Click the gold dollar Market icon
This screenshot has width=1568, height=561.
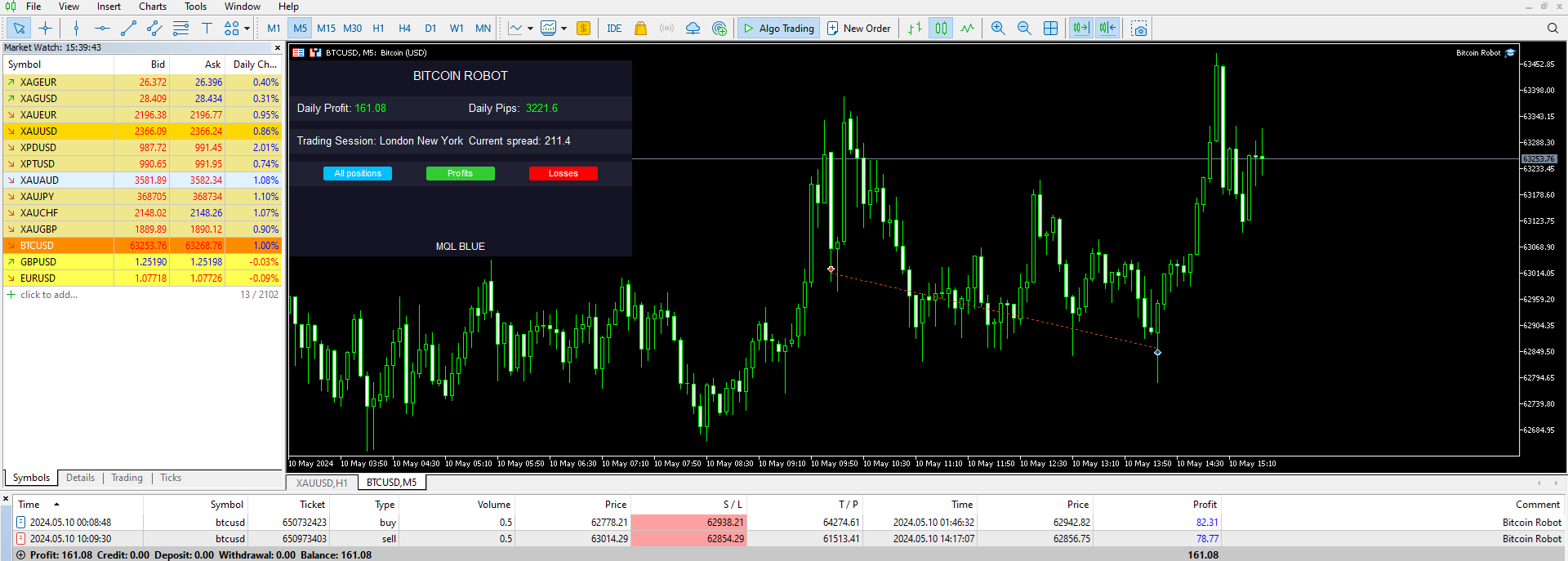pos(583,29)
